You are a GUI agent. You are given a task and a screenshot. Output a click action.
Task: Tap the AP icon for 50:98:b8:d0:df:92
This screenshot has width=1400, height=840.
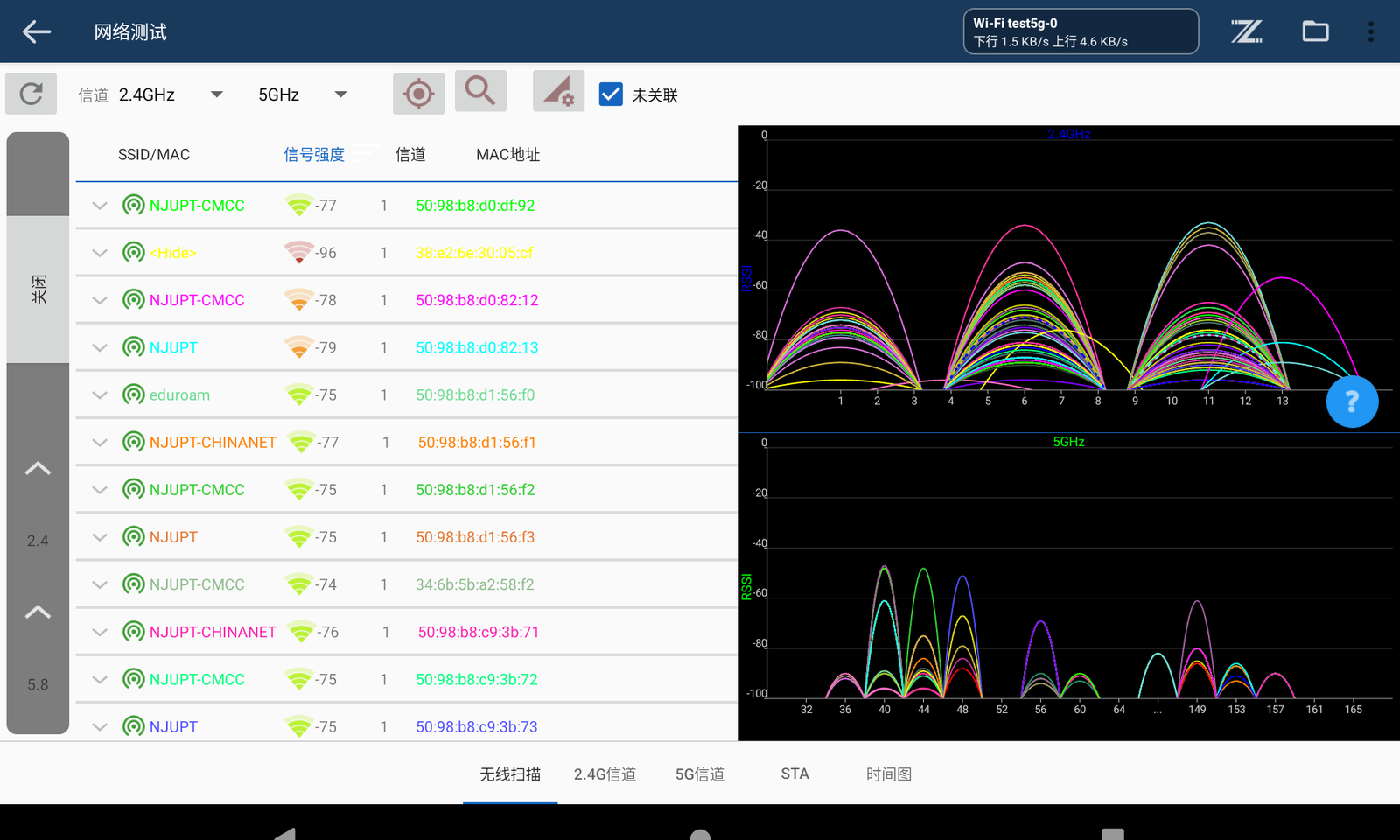tap(134, 206)
